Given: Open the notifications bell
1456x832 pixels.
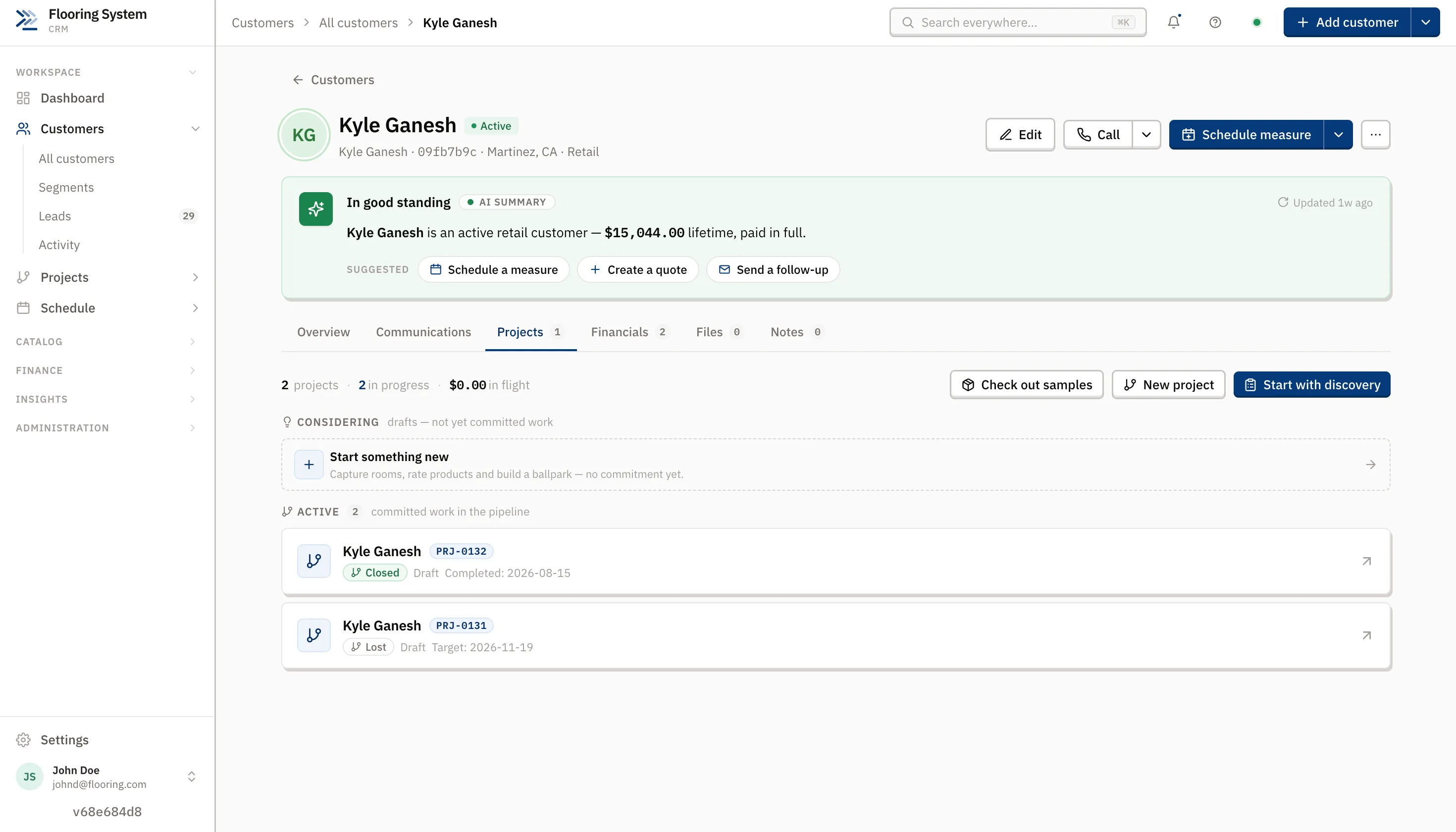Looking at the screenshot, I should 1174,22.
